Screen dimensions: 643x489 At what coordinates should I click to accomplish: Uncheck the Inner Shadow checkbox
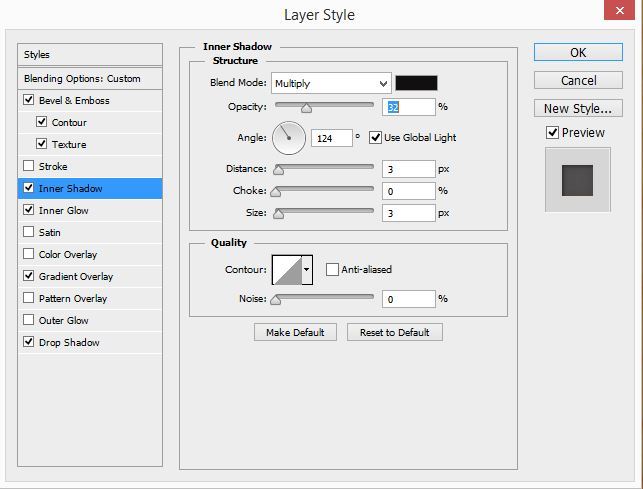tap(28, 188)
